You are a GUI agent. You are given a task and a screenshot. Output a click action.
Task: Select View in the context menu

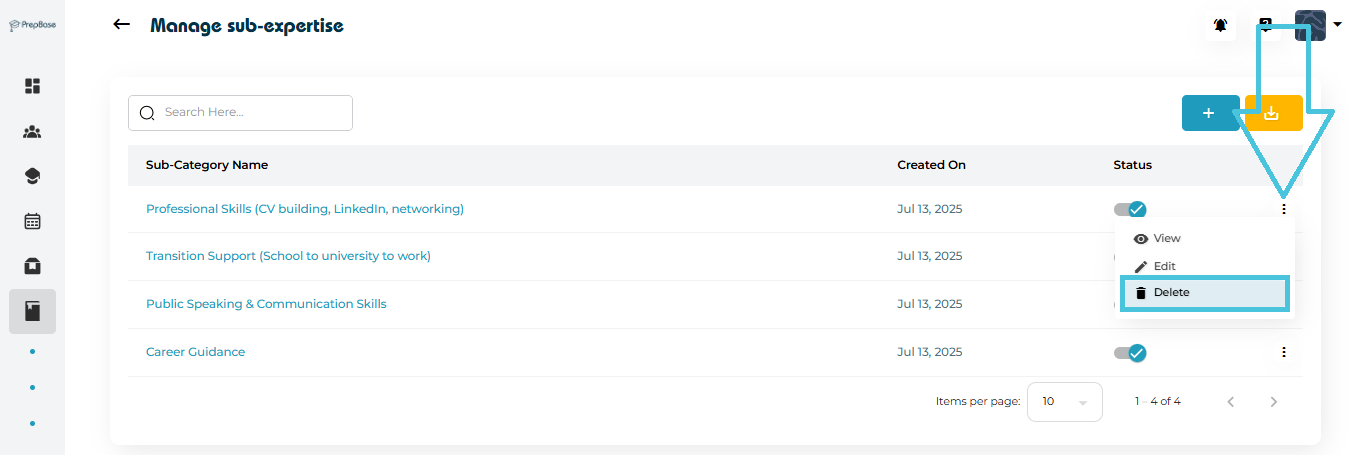1166,238
